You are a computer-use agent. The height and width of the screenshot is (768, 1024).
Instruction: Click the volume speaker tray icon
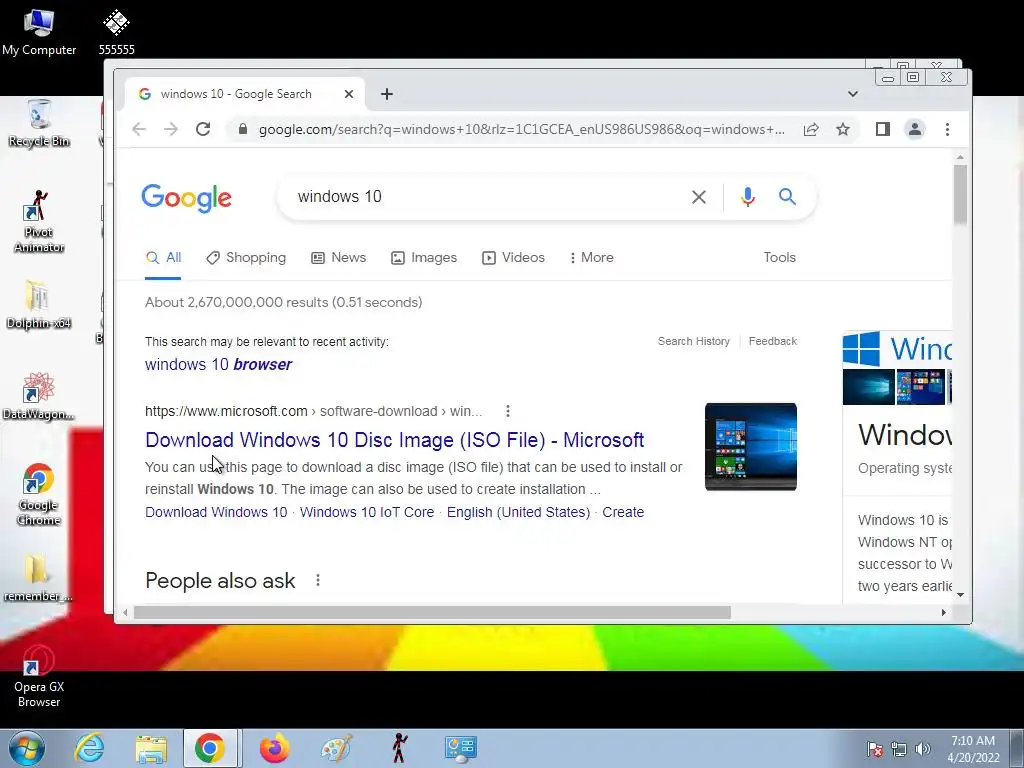point(922,749)
